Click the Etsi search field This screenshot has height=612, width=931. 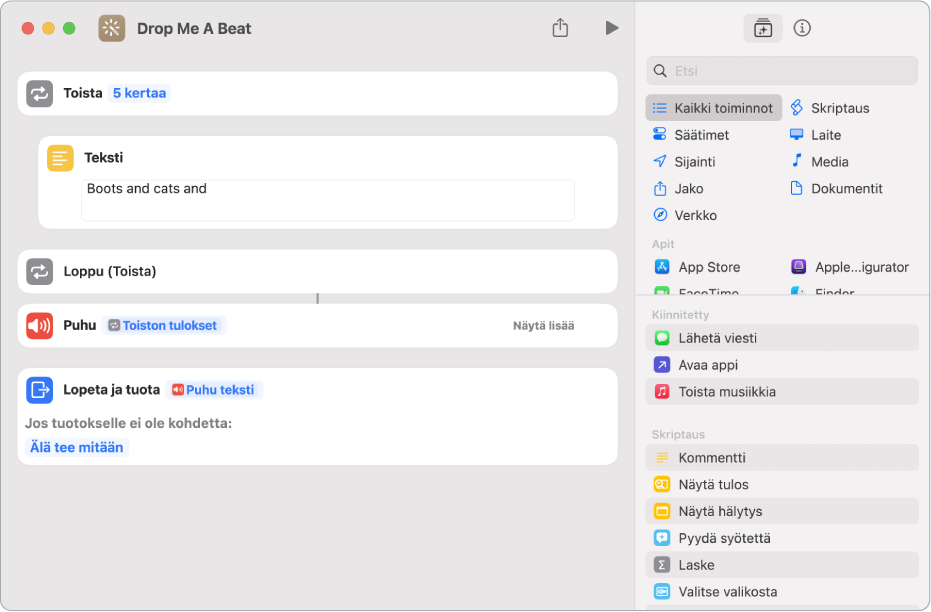782,71
